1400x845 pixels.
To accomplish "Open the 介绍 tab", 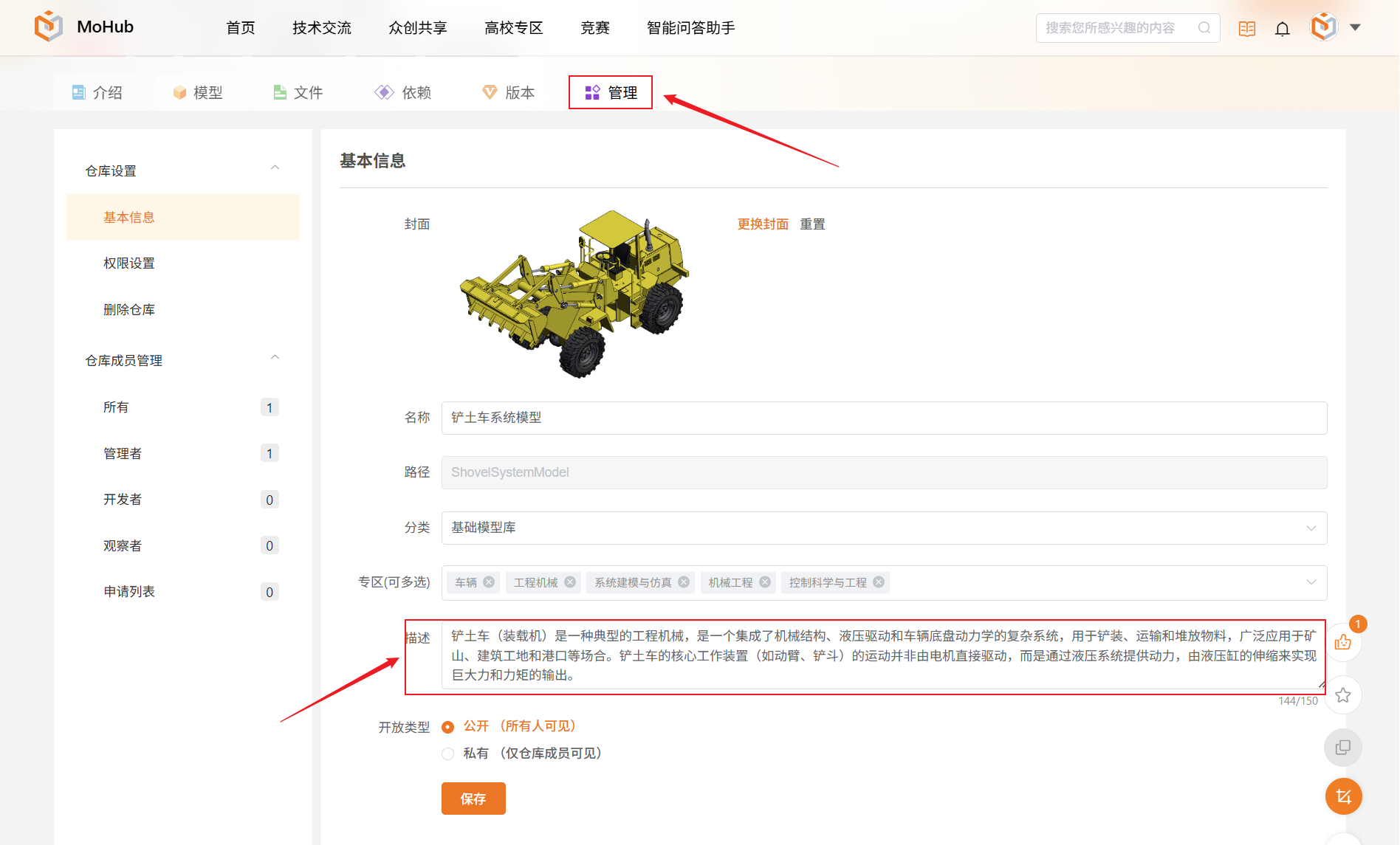I will coord(97,93).
